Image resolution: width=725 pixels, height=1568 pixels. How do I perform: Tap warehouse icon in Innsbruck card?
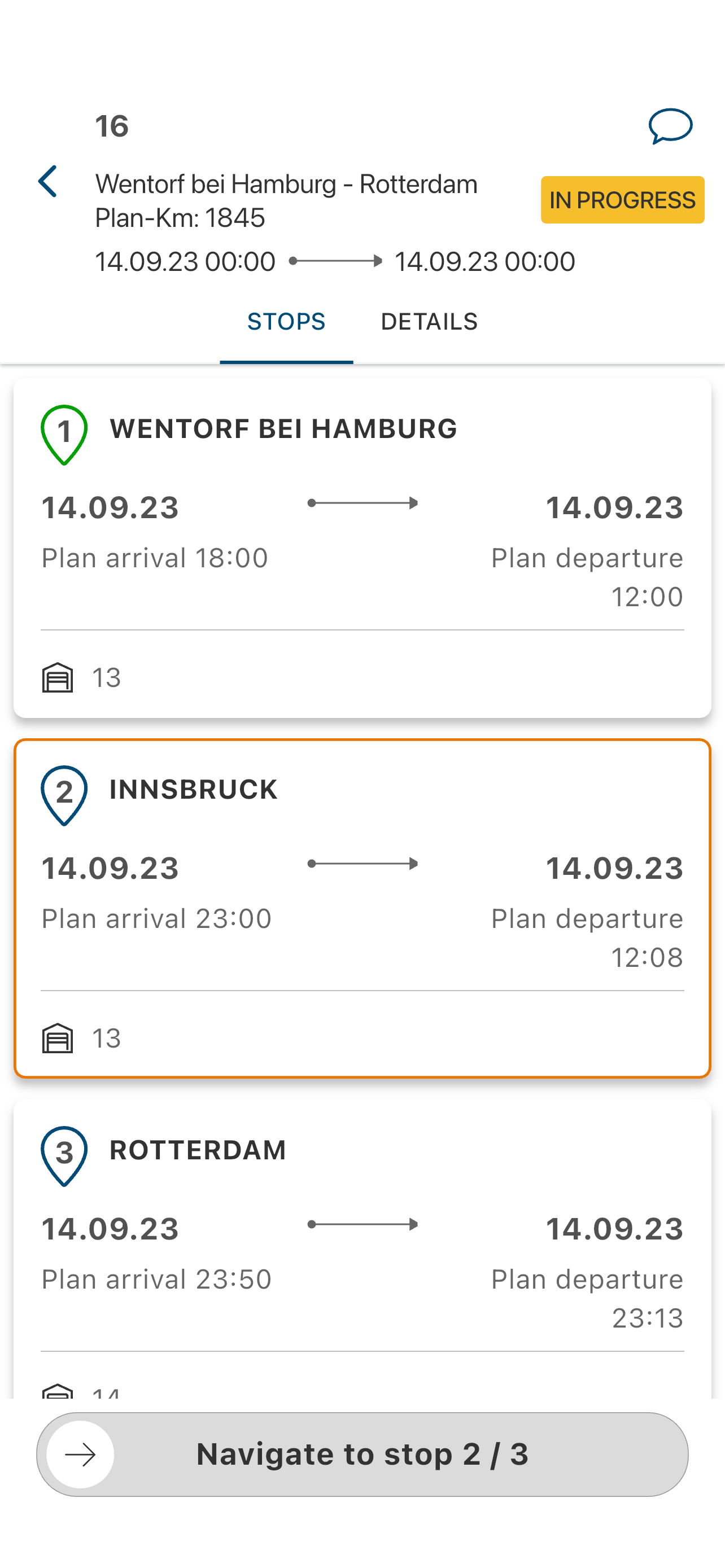tap(57, 1038)
